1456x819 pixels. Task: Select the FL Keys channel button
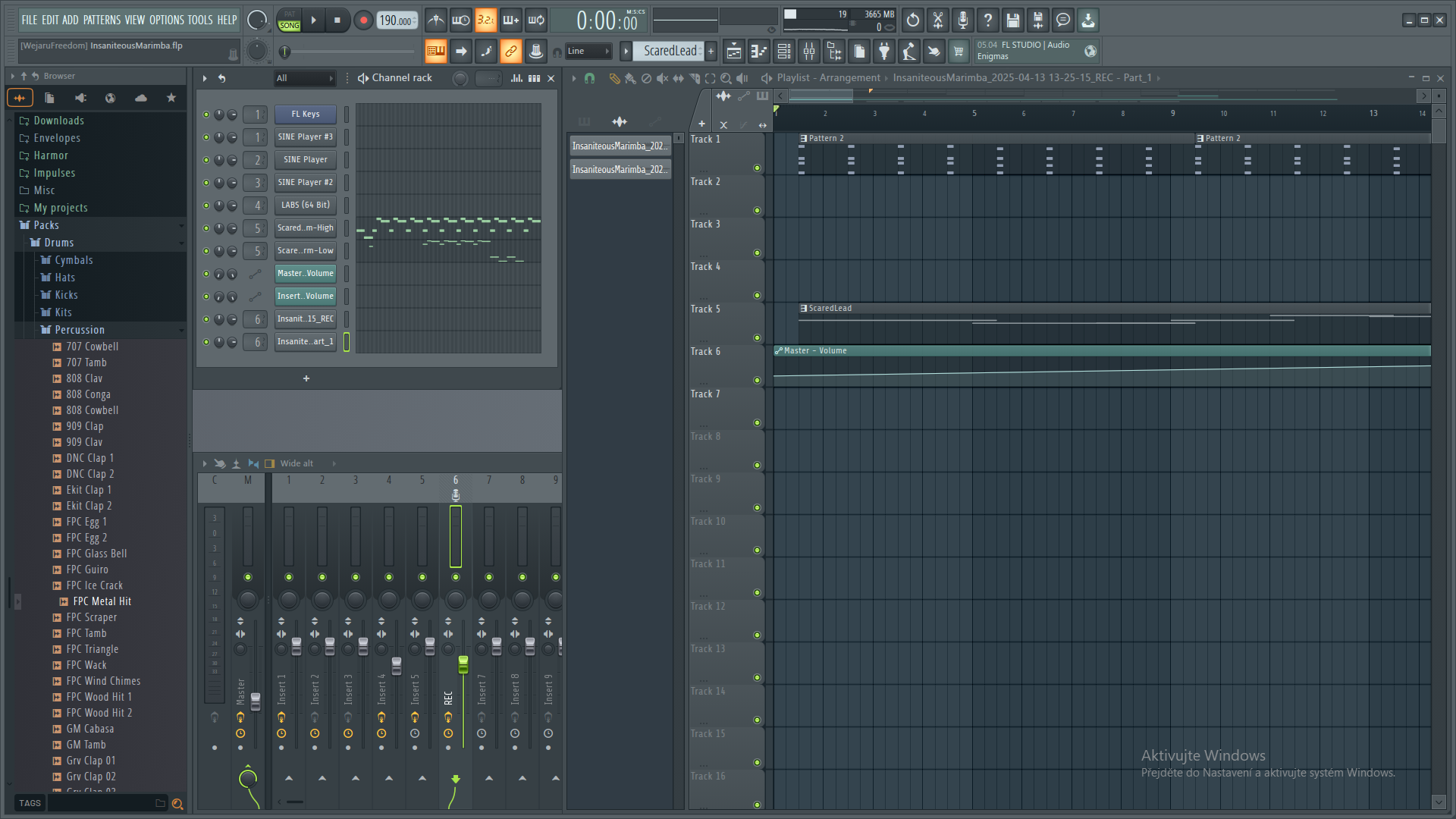click(306, 115)
